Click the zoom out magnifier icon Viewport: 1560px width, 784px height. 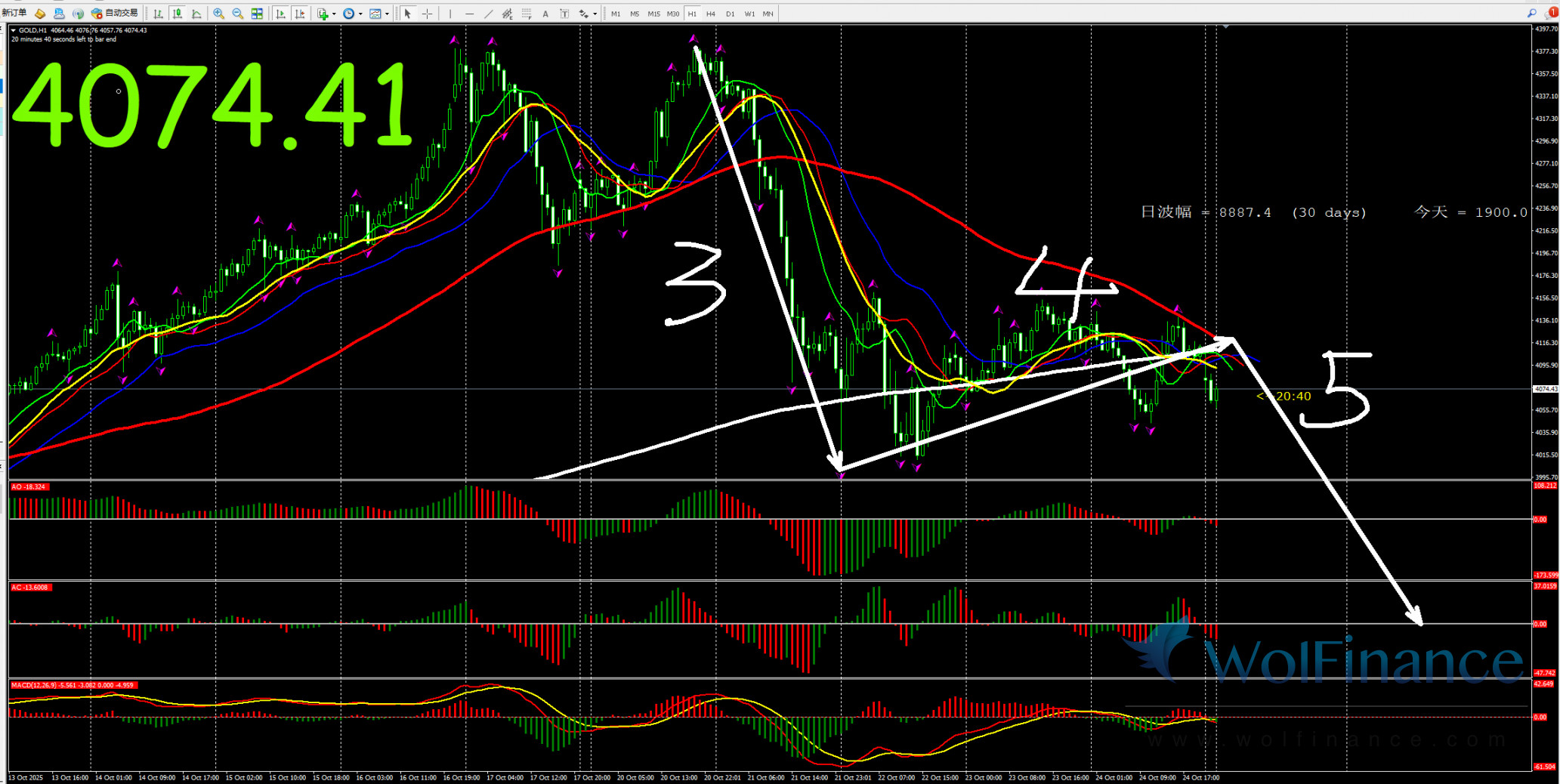pyautogui.click(x=238, y=14)
